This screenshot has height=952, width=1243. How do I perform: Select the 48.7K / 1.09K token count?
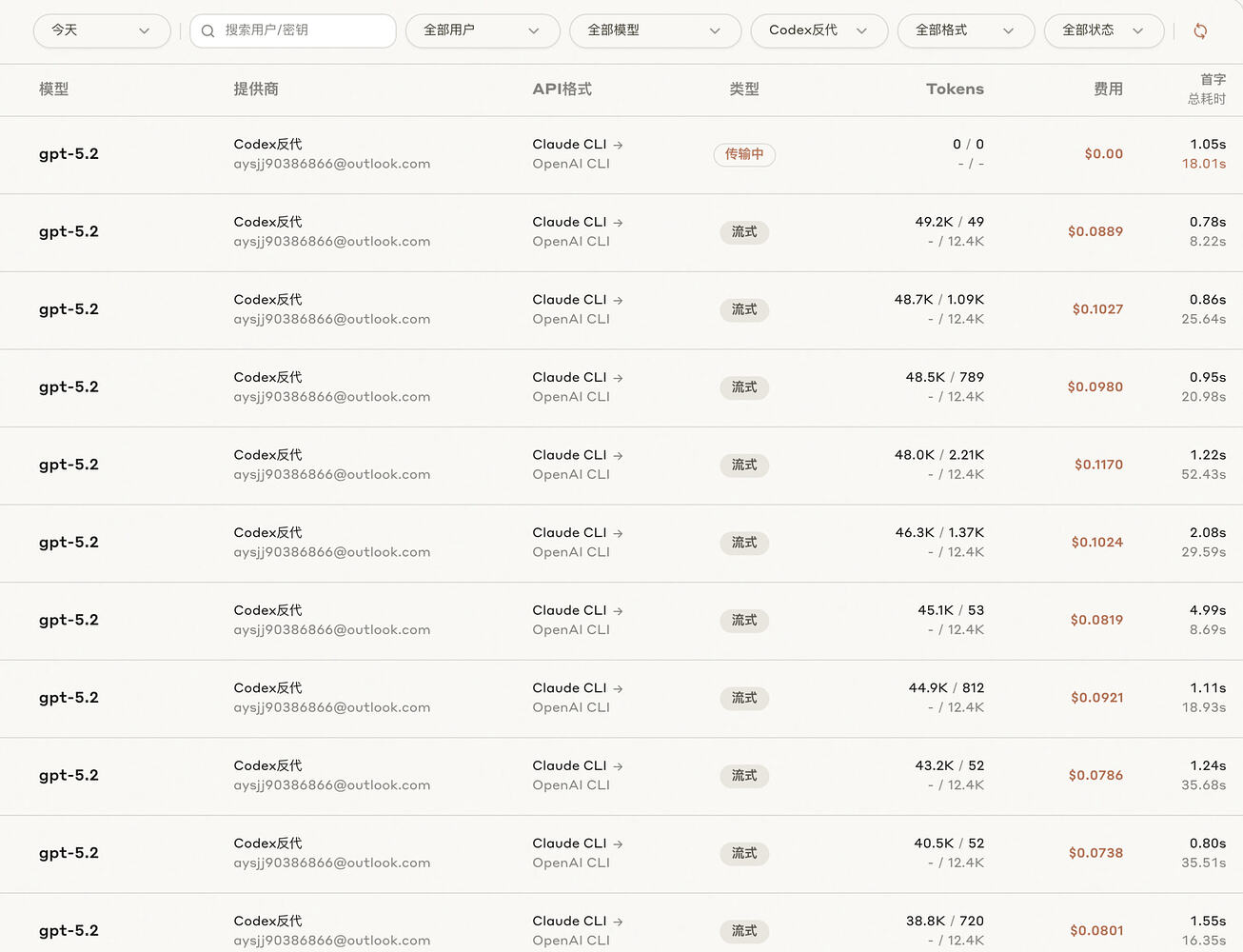[x=939, y=300]
